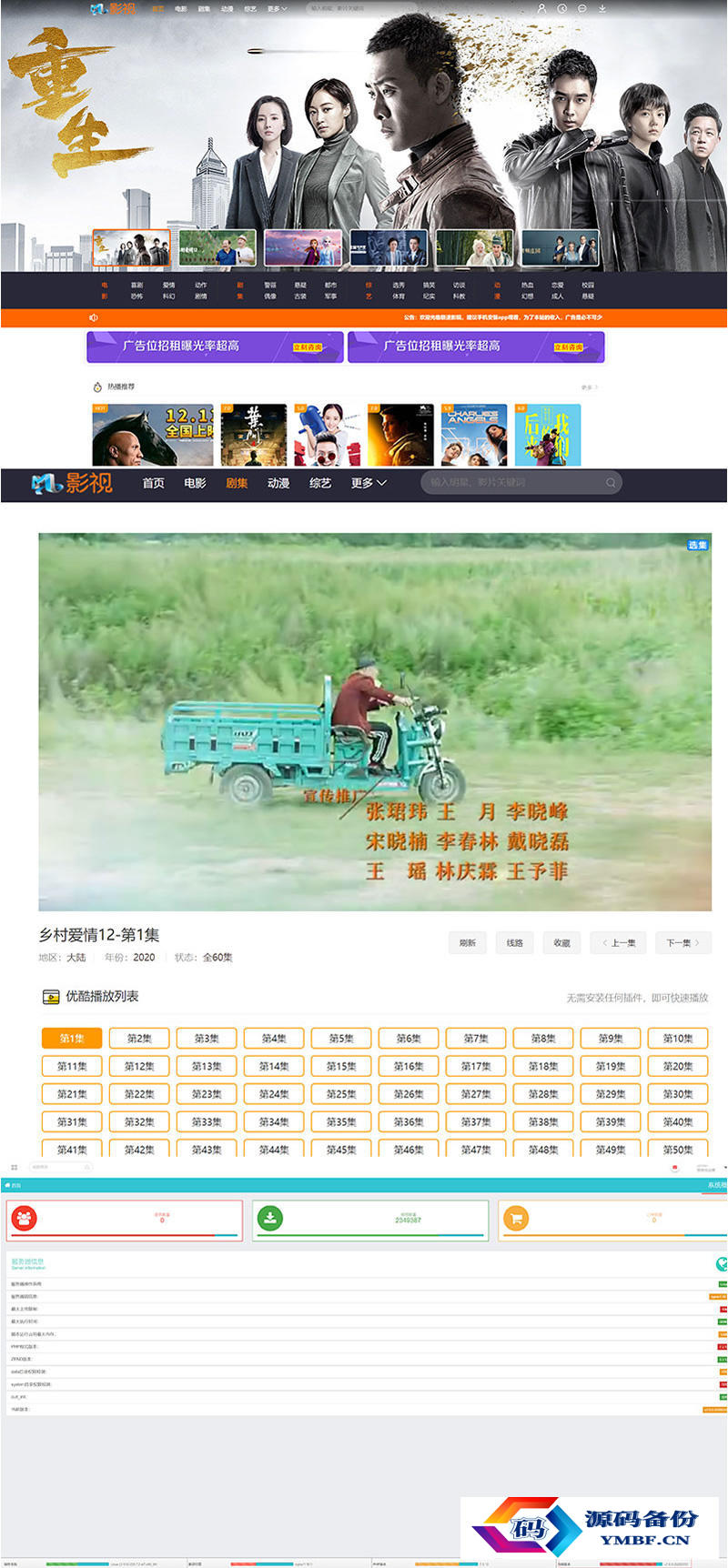The image size is (728, 1568).
Task: Click the 校园 genre link in category bar
Action: [588, 285]
